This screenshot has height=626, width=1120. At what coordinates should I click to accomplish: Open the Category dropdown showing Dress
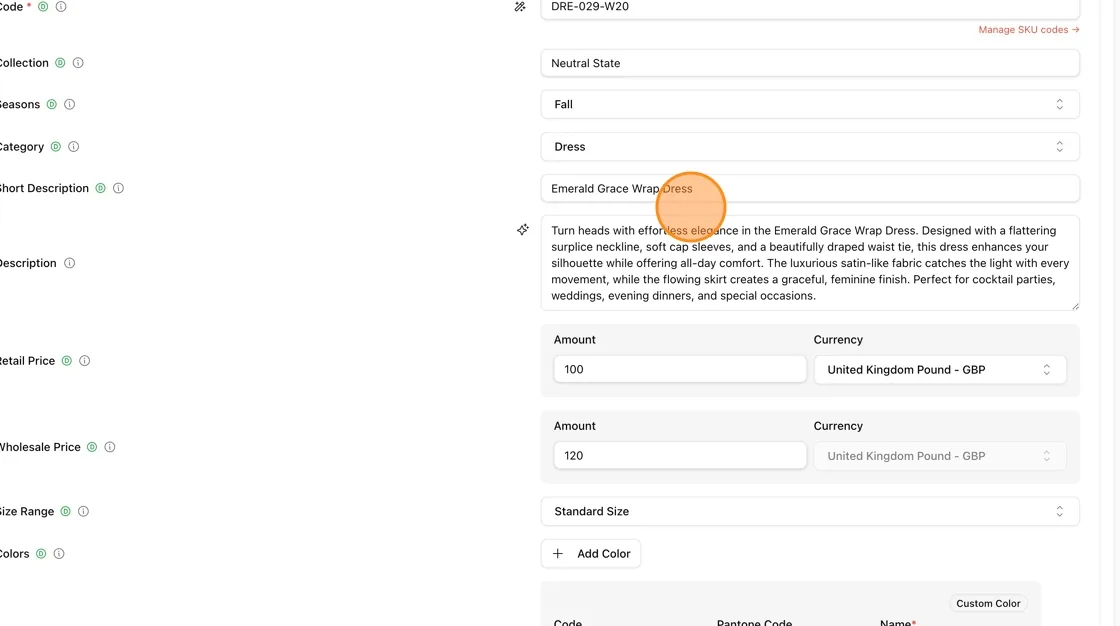point(810,146)
